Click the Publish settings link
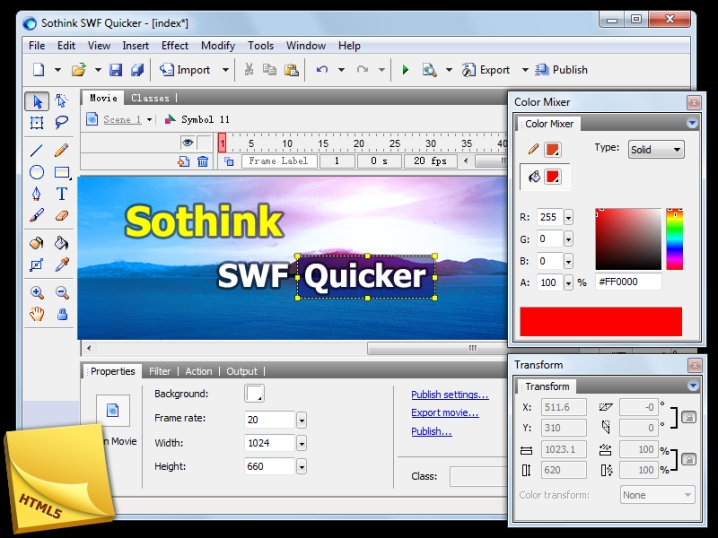Viewport: 718px width, 538px height. [x=449, y=395]
